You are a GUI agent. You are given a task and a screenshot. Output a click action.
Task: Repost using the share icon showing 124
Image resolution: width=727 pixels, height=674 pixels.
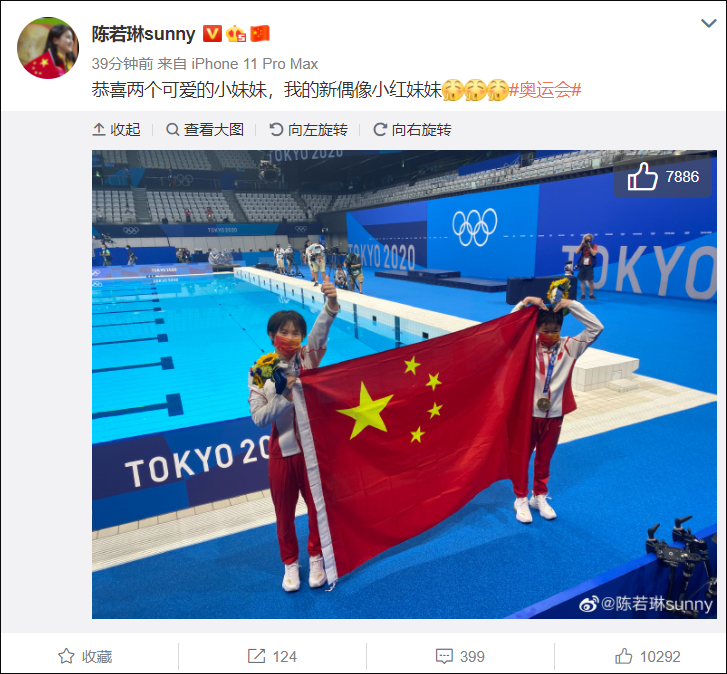[272, 656]
